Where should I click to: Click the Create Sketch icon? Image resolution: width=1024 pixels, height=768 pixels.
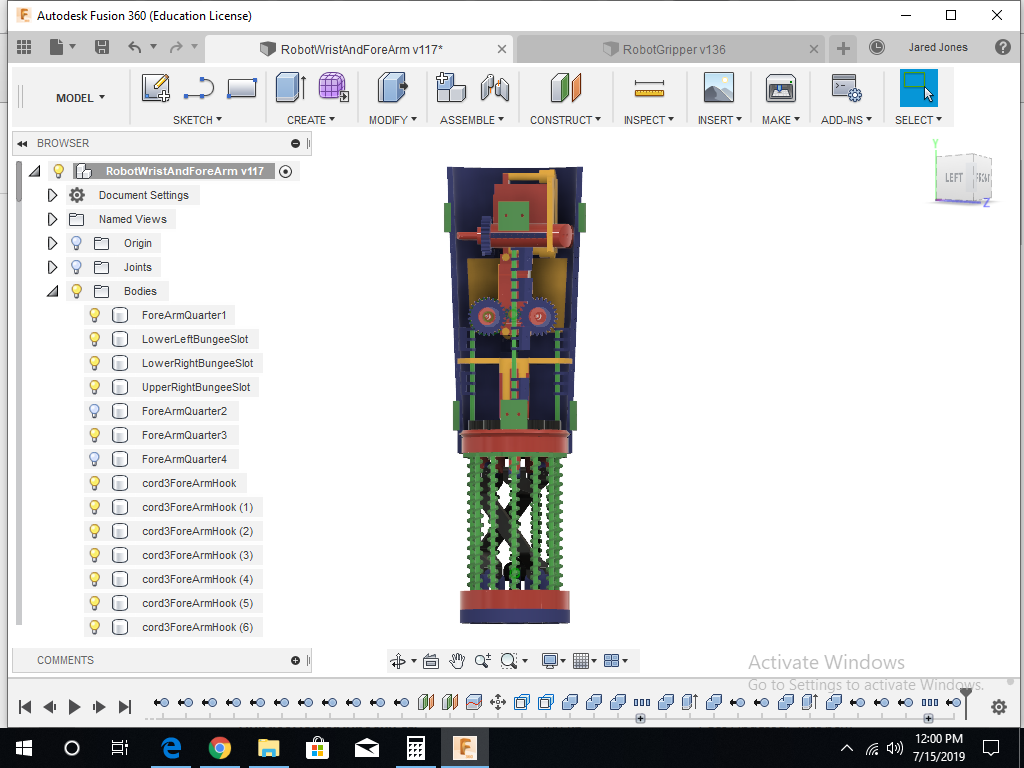point(155,88)
